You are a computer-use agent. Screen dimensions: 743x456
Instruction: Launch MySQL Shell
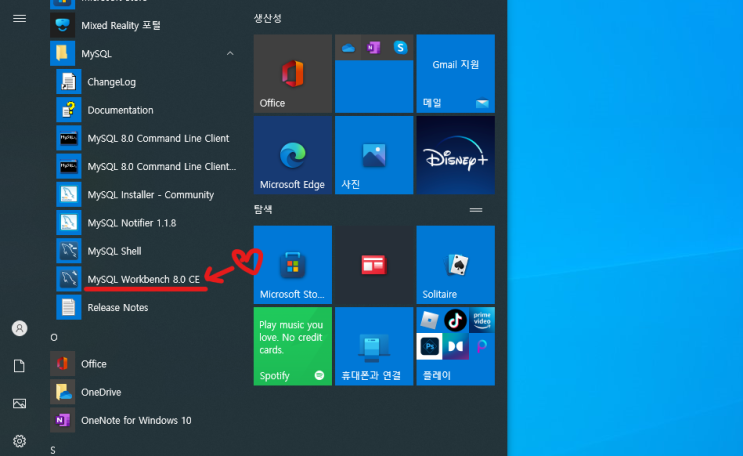point(145,251)
